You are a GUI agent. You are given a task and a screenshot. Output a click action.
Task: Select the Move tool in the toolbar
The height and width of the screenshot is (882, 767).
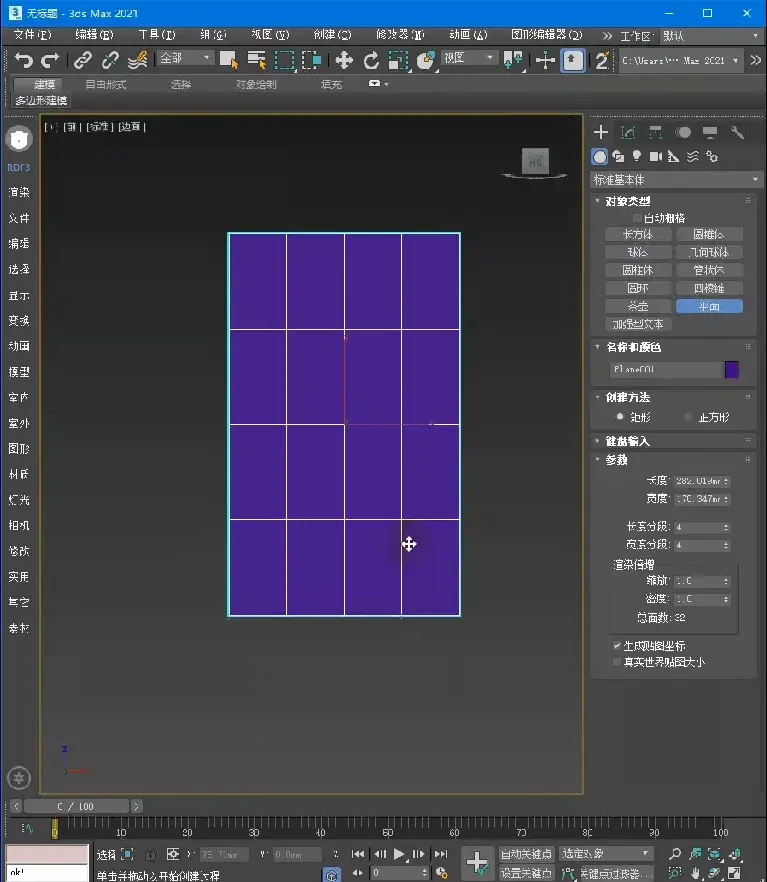[344, 60]
